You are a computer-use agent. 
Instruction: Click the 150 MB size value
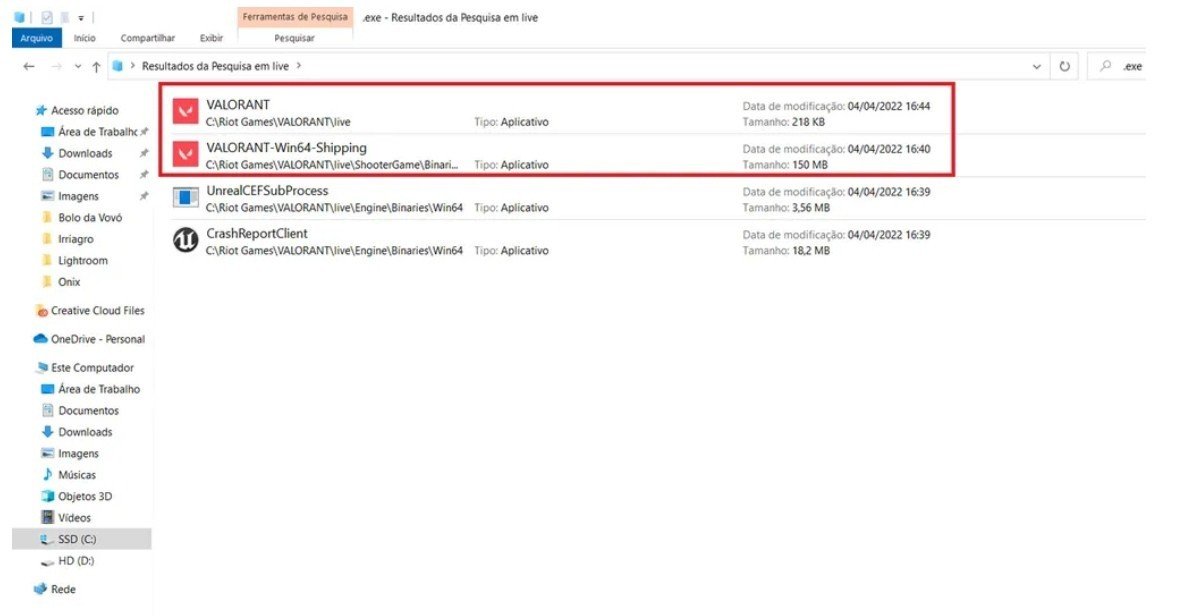[810, 164]
